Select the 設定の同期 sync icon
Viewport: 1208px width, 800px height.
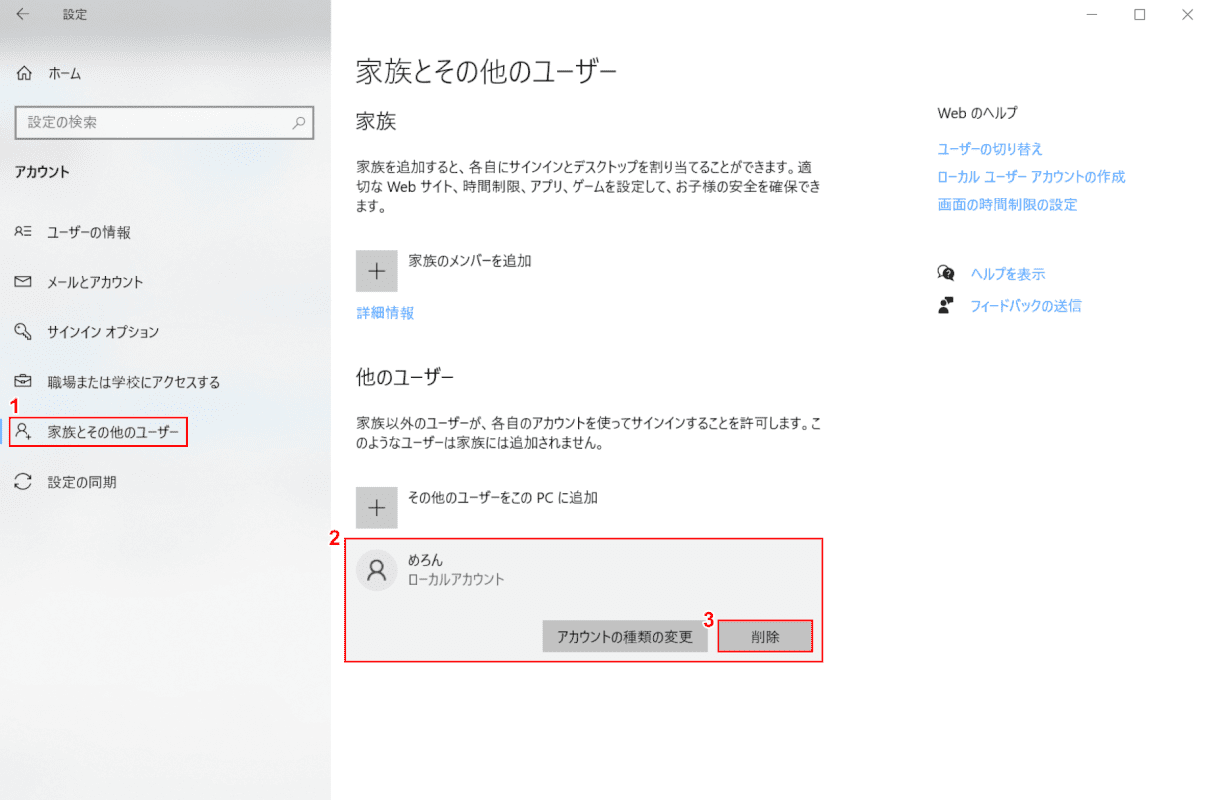tap(24, 482)
